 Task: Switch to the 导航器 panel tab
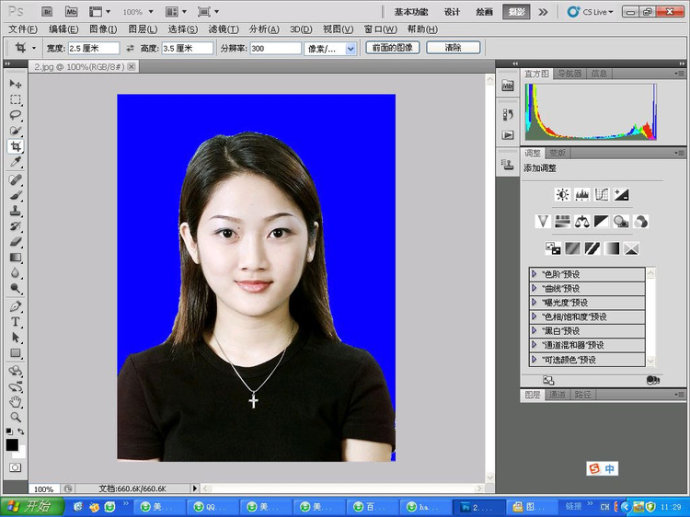(x=569, y=74)
